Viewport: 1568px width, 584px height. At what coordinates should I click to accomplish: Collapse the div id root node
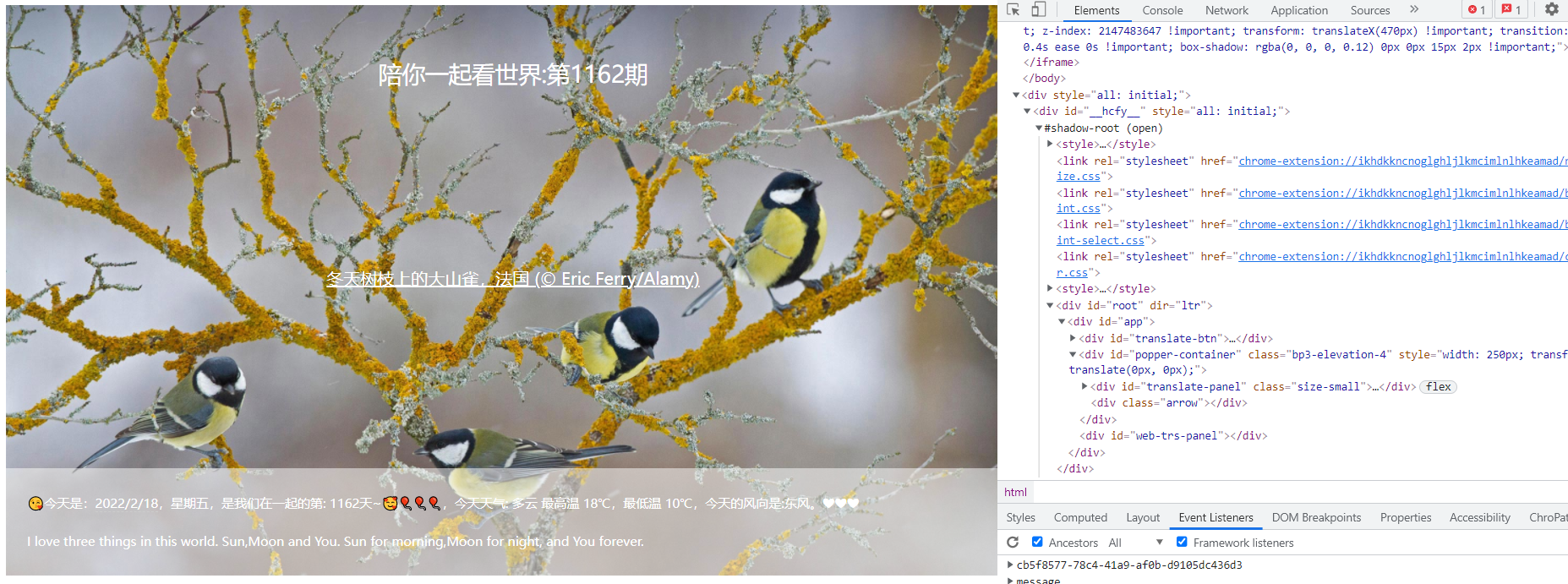click(x=1050, y=306)
